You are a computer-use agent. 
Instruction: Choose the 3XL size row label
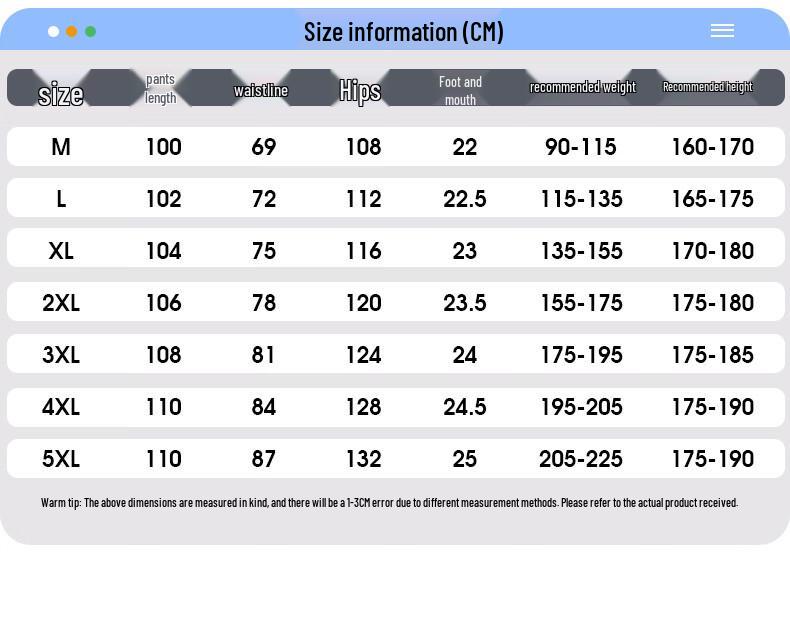coord(61,355)
